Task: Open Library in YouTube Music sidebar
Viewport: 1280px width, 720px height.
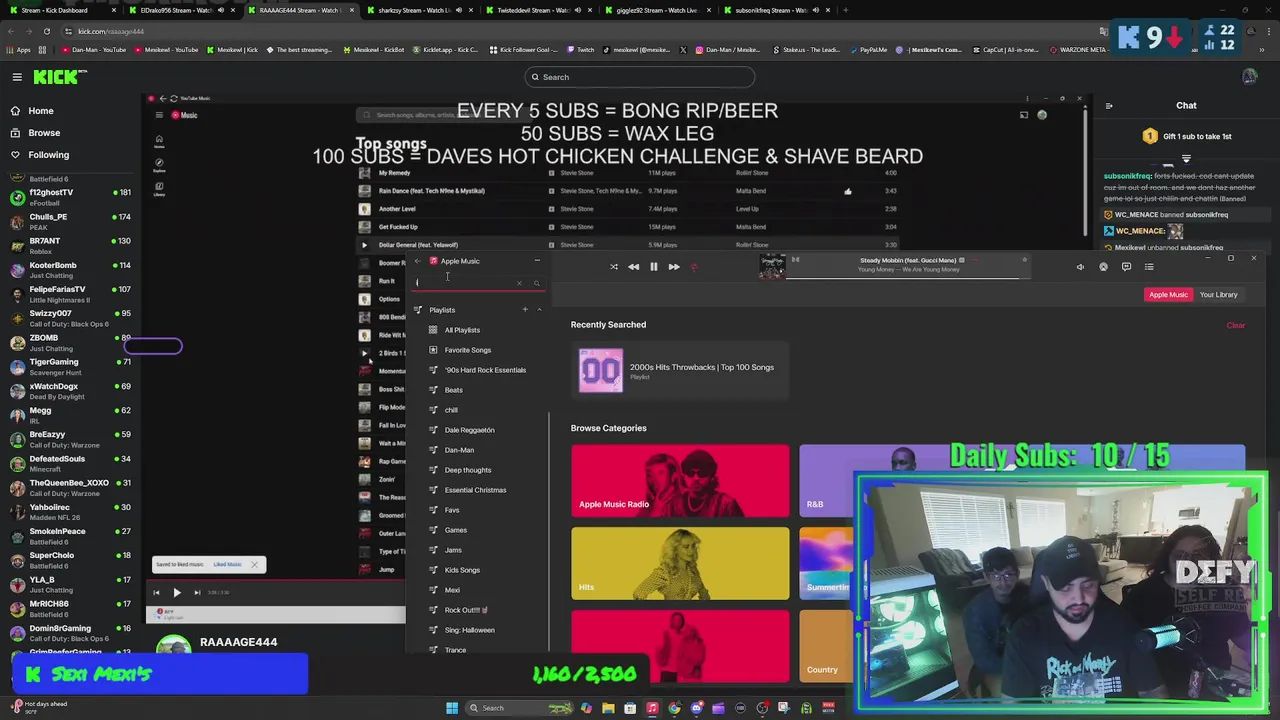Action: pyautogui.click(x=159, y=189)
